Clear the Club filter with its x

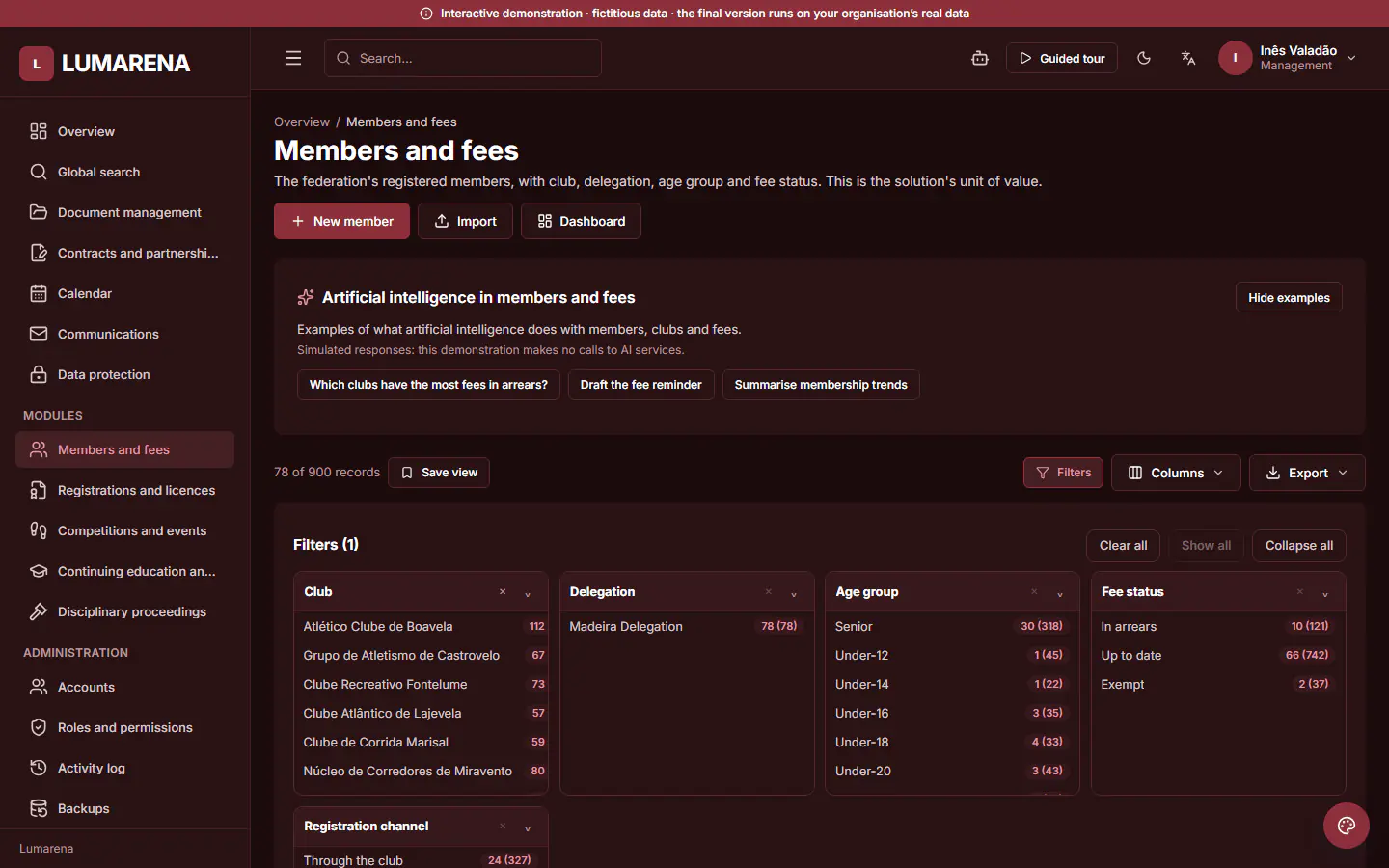point(503,591)
